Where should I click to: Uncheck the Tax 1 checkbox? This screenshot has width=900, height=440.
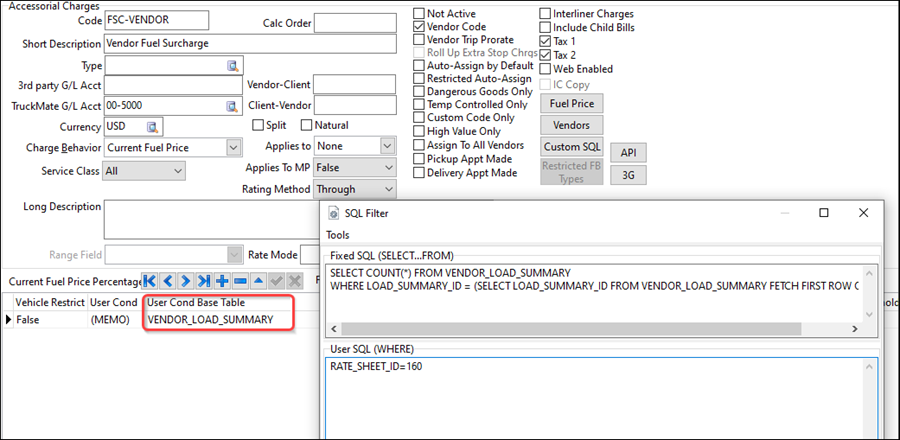click(x=545, y=41)
